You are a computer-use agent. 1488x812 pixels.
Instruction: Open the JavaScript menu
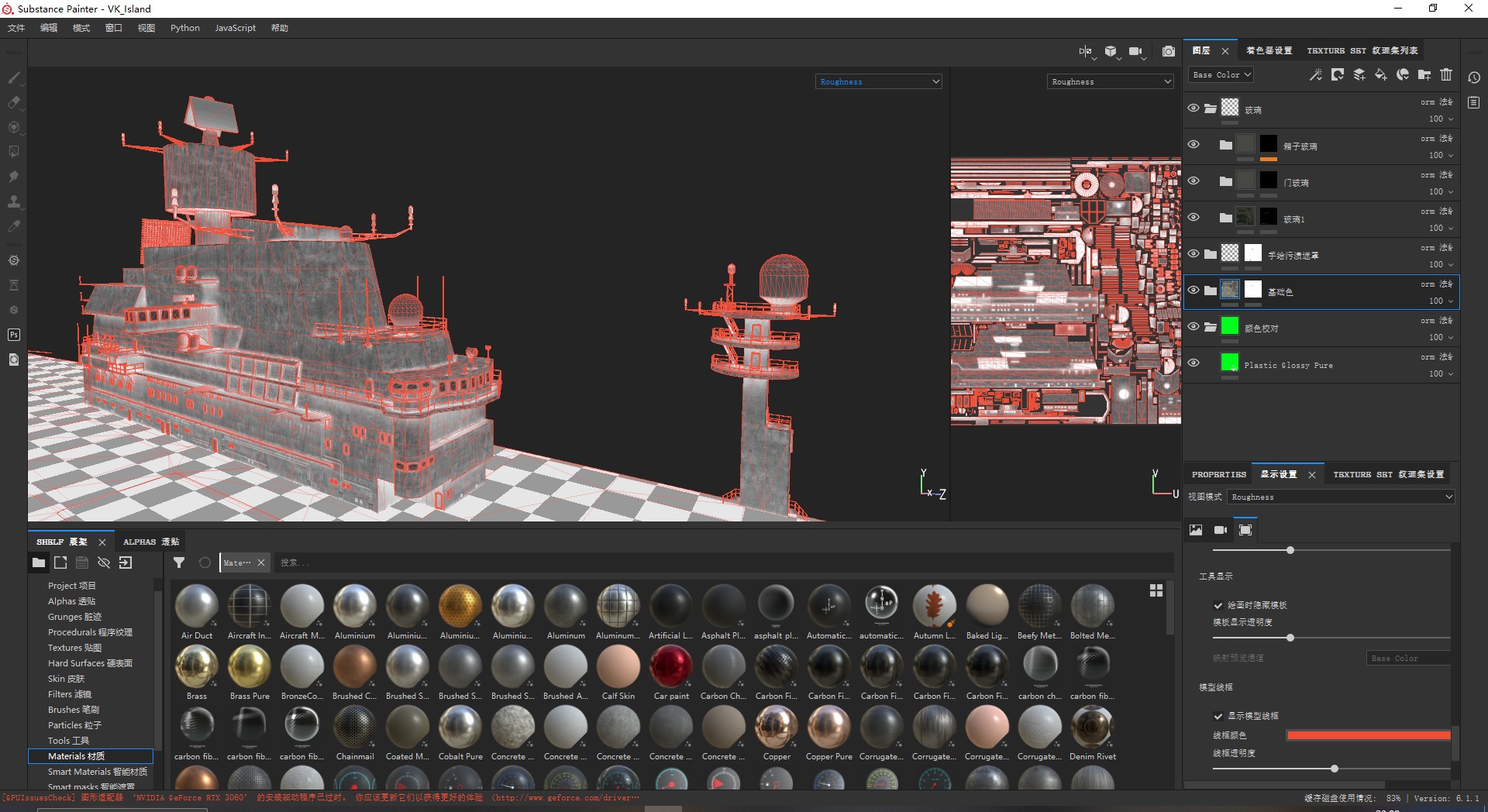[235, 28]
